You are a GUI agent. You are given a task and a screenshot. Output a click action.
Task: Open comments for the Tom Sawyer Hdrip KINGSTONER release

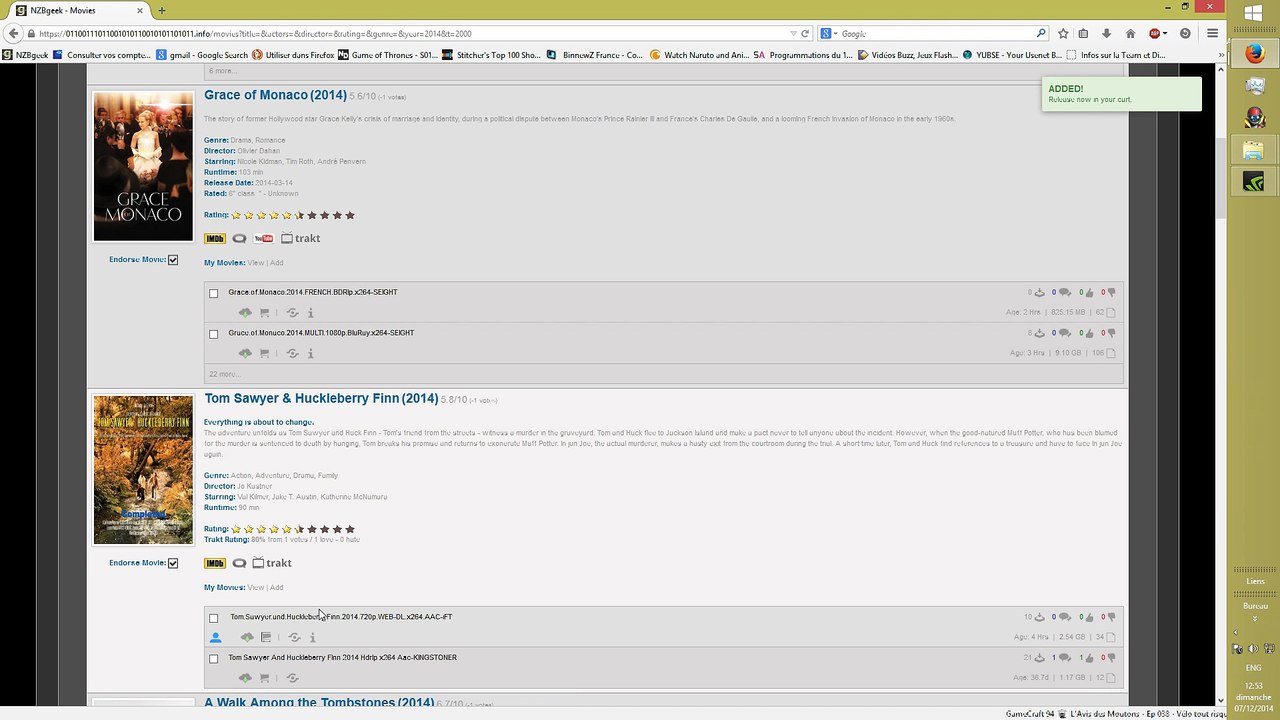(x=1064, y=658)
